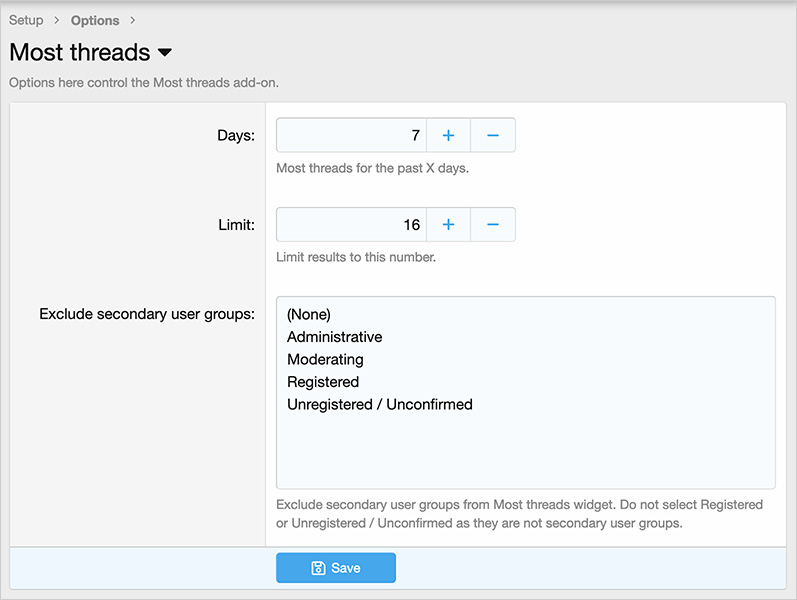Screen dimensions: 797x600
Task: Focus the Days number field
Action: tap(351, 135)
